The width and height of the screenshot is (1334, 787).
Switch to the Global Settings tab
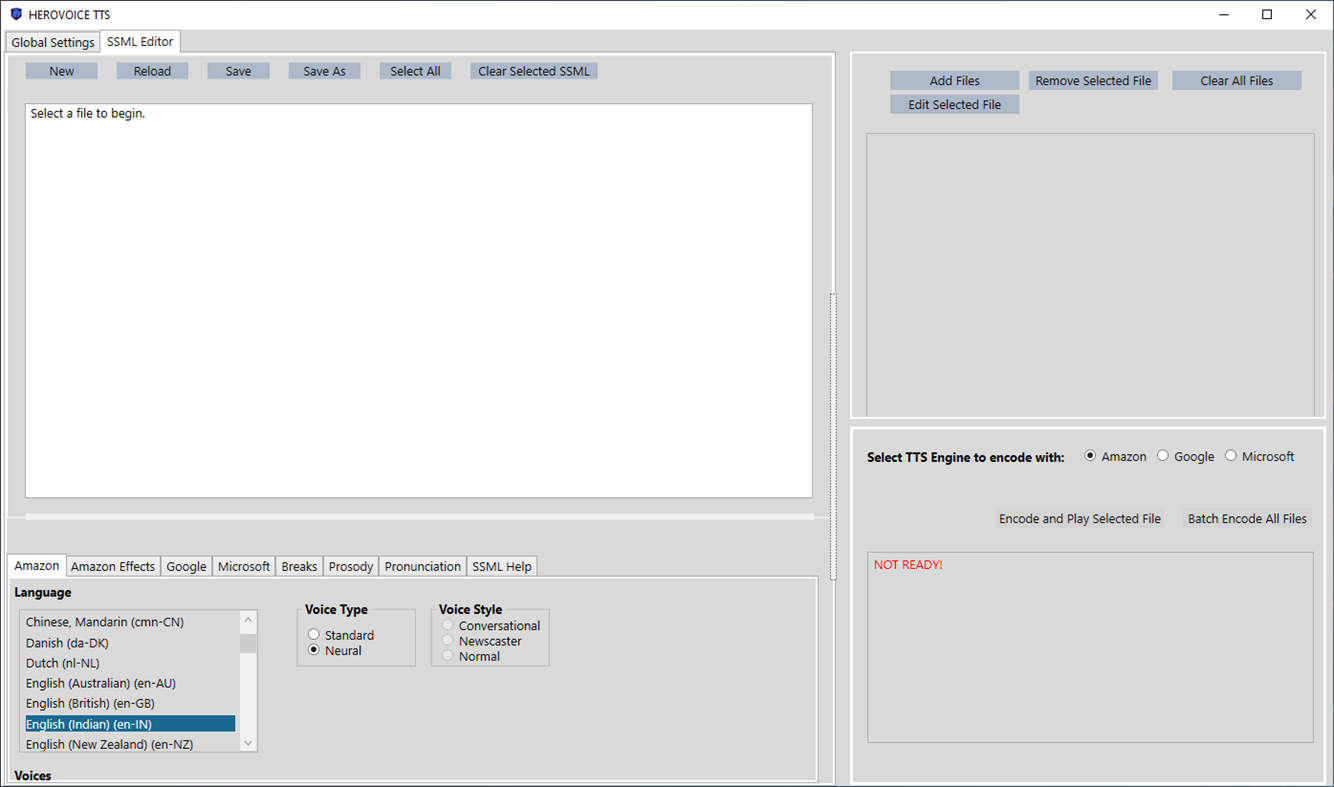[52, 42]
